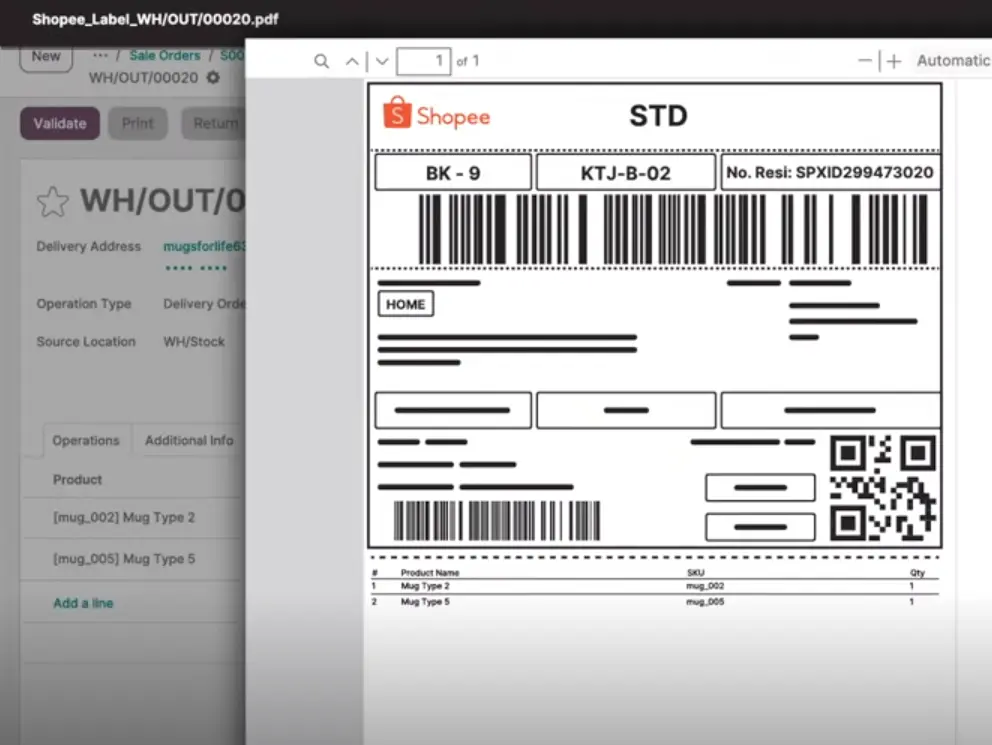Image resolution: width=992 pixels, height=745 pixels.
Task: Click the Mug Type 2 row in PDF table
Action: click(655, 586)
